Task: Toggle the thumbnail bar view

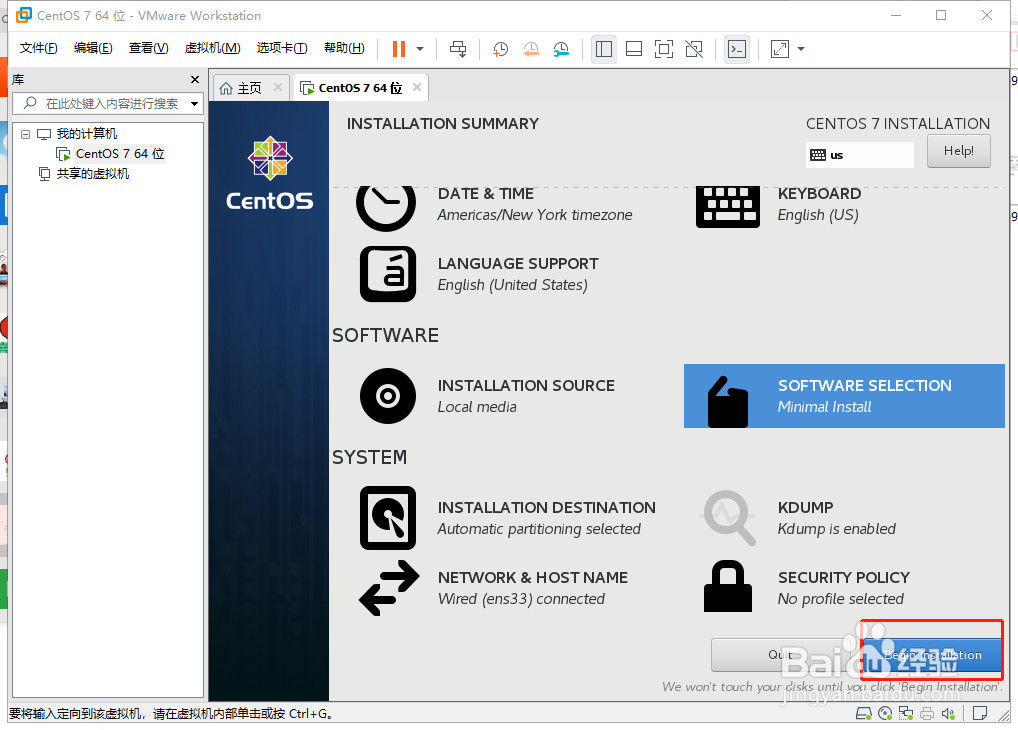Action: tap(634, 49)
